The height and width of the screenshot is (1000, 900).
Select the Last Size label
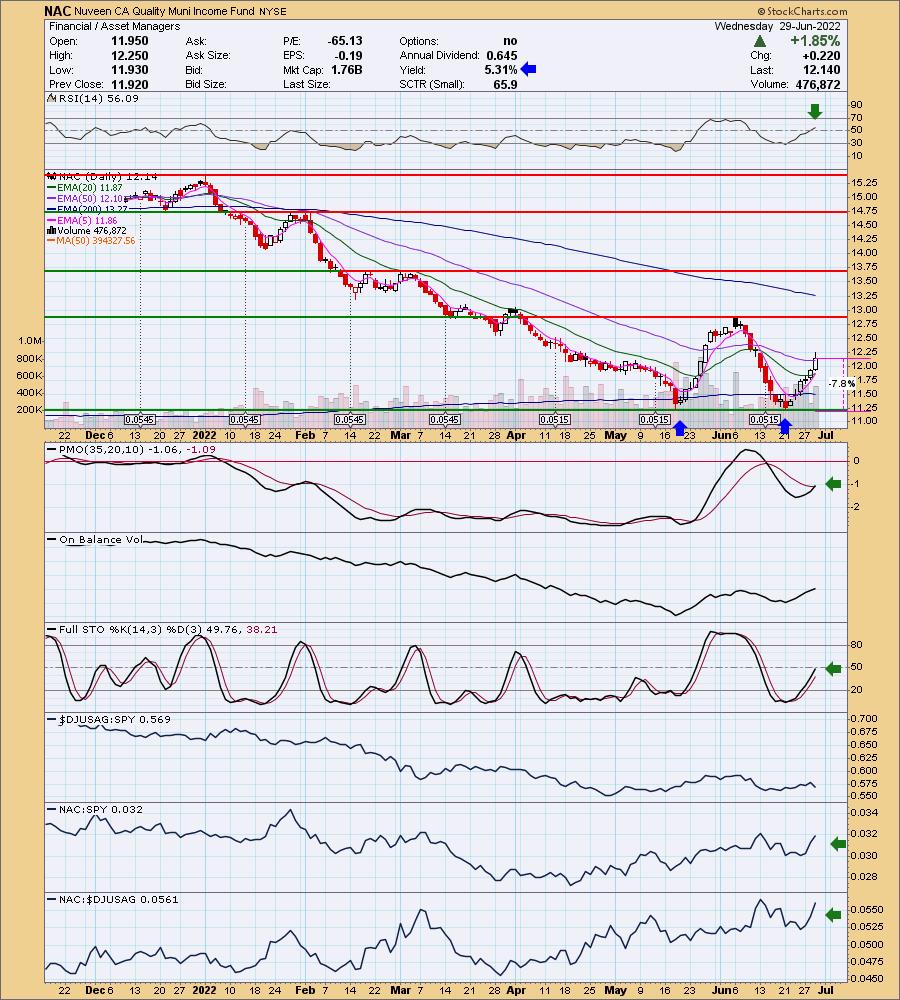(307, 85)
